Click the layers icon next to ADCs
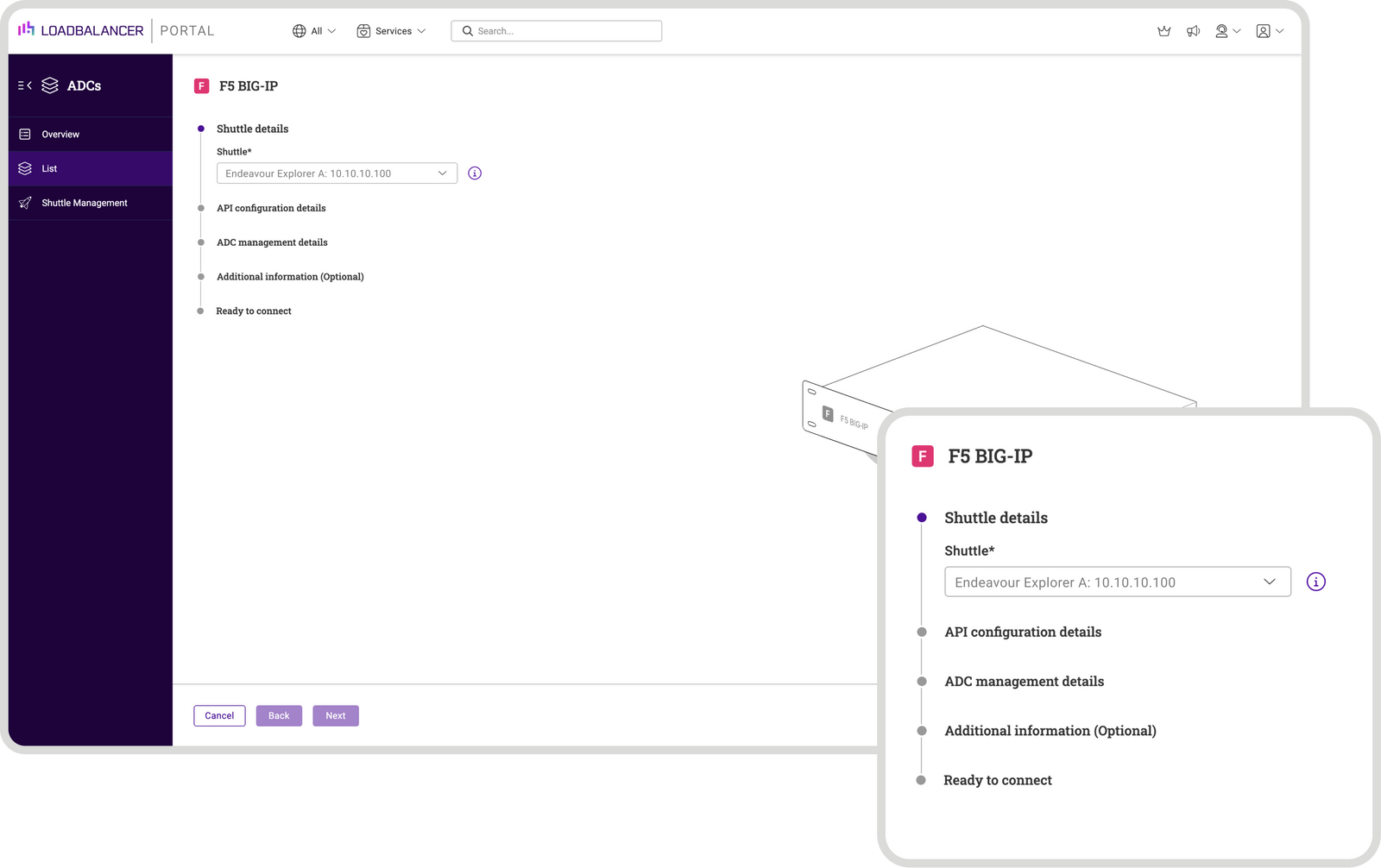Screen dimensions: 1381x868 (x=50, y=85)
